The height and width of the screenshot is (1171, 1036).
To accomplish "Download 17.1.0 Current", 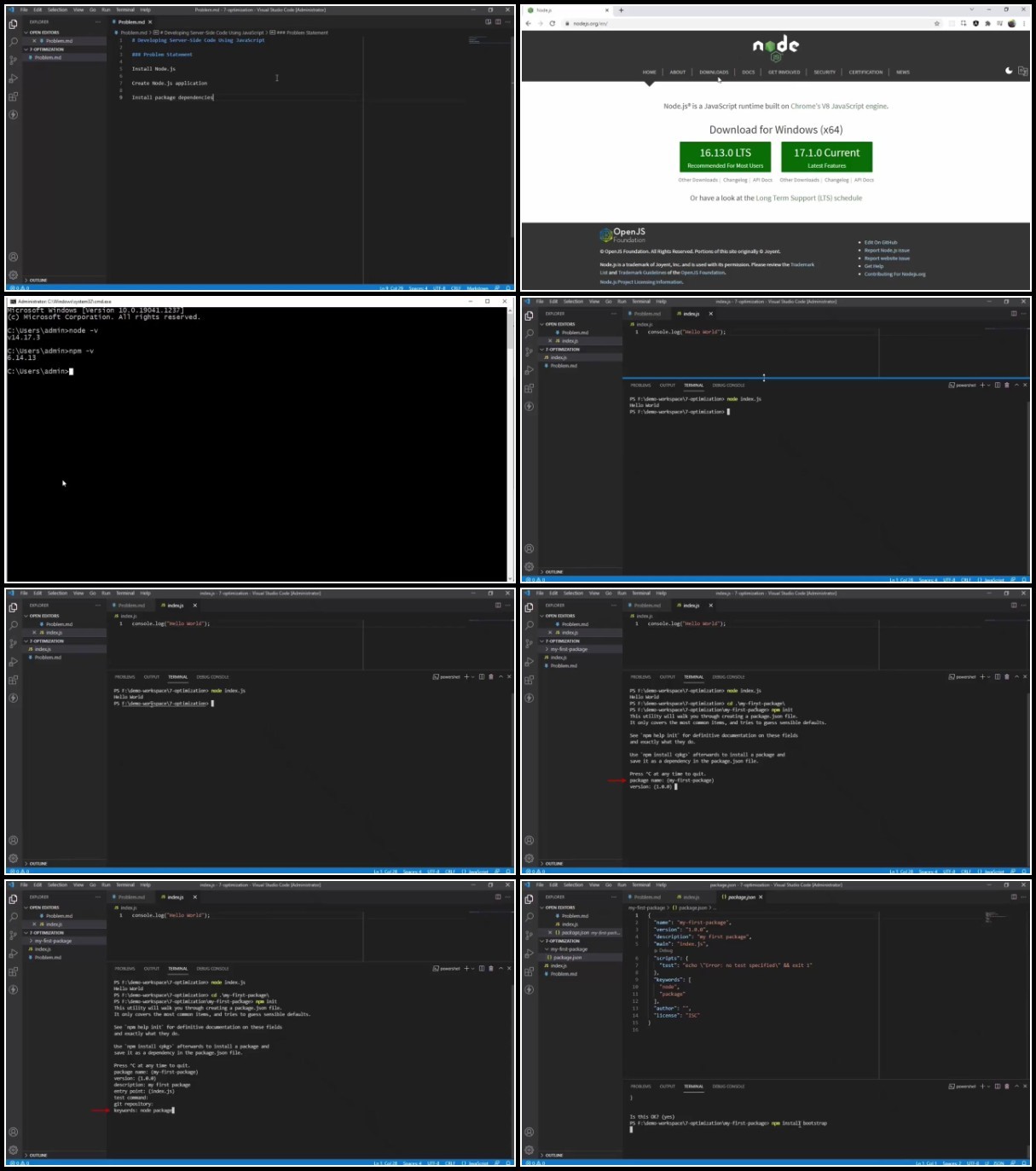I will (x=826, y=157).
